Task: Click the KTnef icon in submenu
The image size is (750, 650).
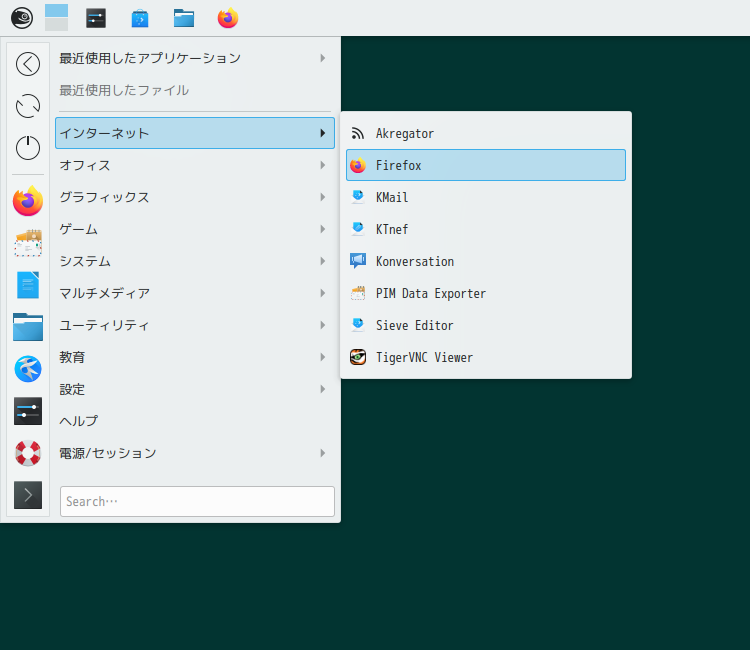Action: [358, 229]
